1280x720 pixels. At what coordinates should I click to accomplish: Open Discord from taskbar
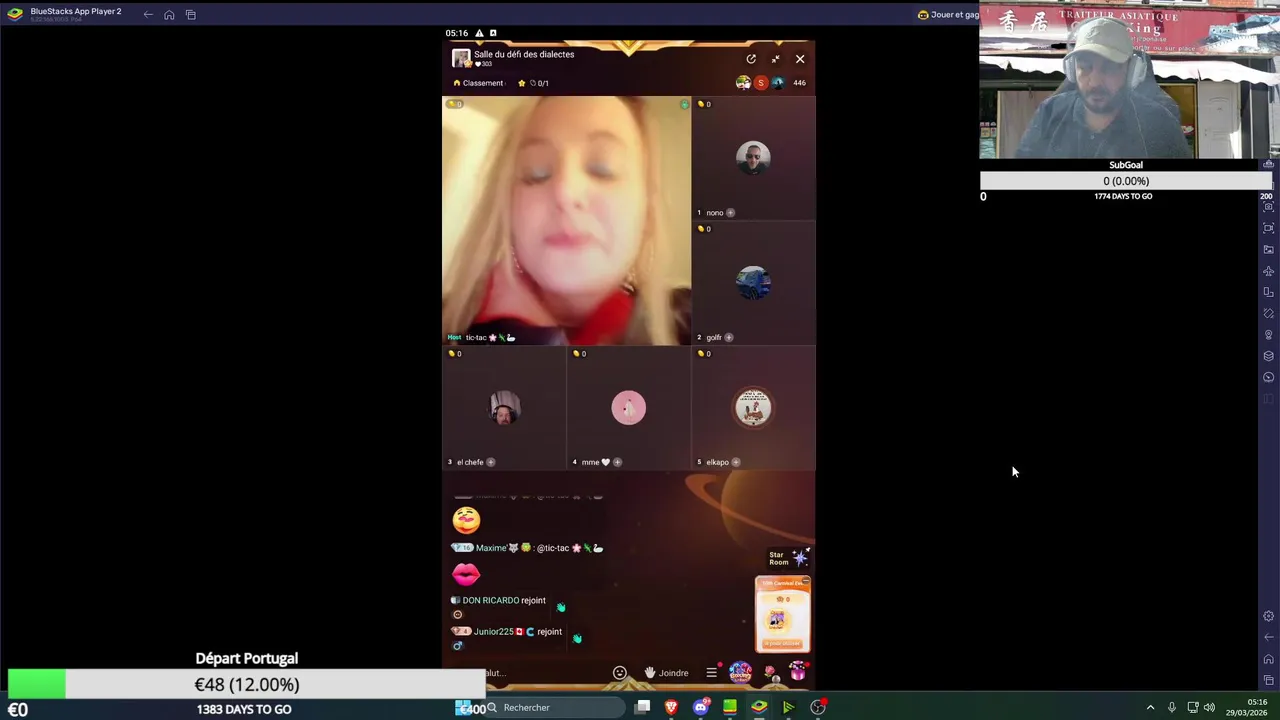701,708
